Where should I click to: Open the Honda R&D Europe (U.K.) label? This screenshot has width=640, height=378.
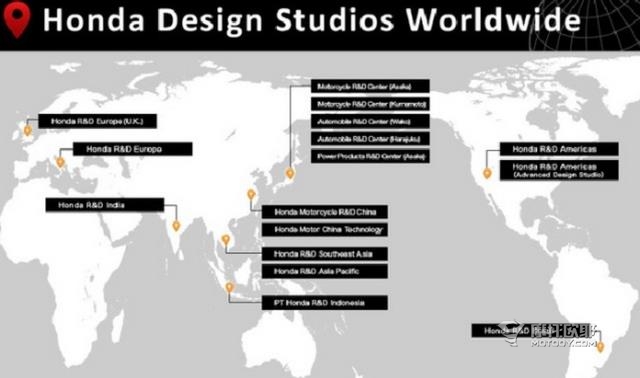98,121
